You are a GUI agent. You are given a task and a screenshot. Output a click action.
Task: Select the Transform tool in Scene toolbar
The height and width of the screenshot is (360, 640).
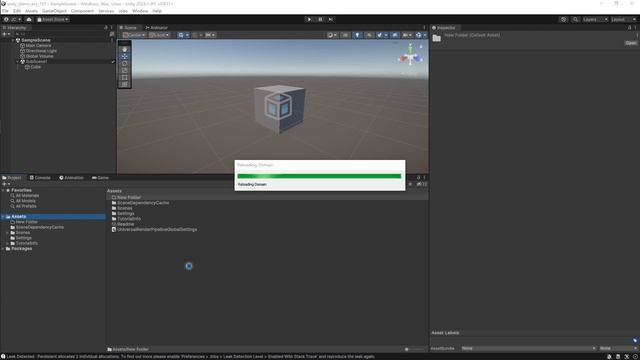(124, 84)
